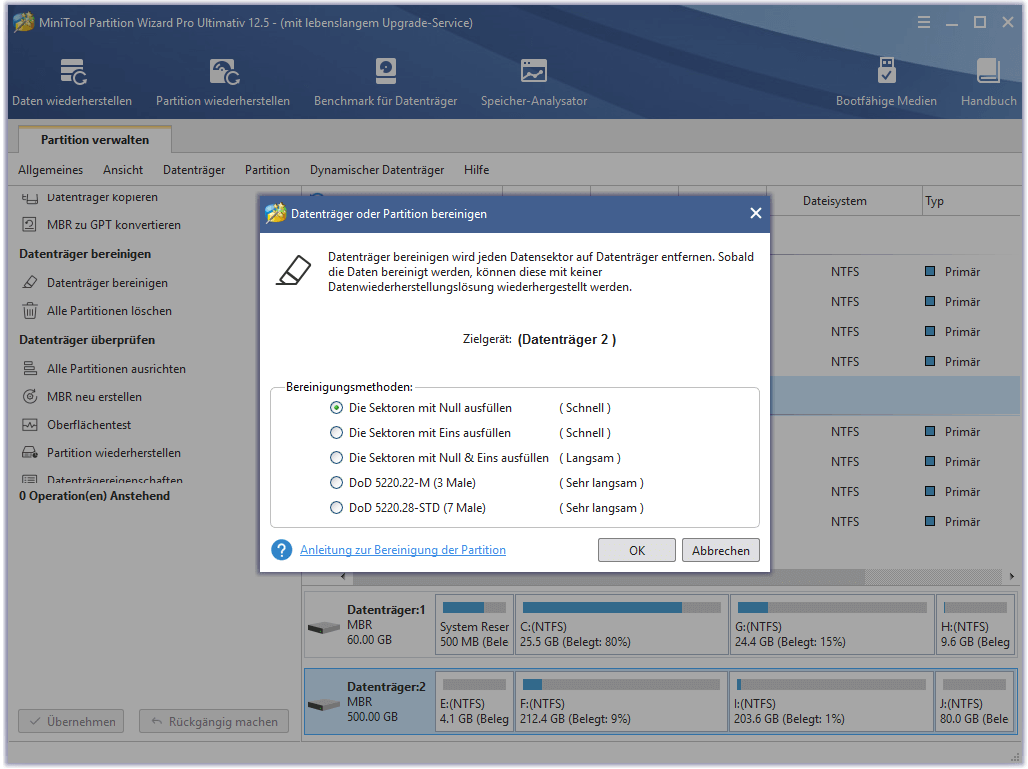Viewport: 1028px width, 769px height.
Task: Close the Datenträger bereinigen dialog
Action: [x=755, y=213]
